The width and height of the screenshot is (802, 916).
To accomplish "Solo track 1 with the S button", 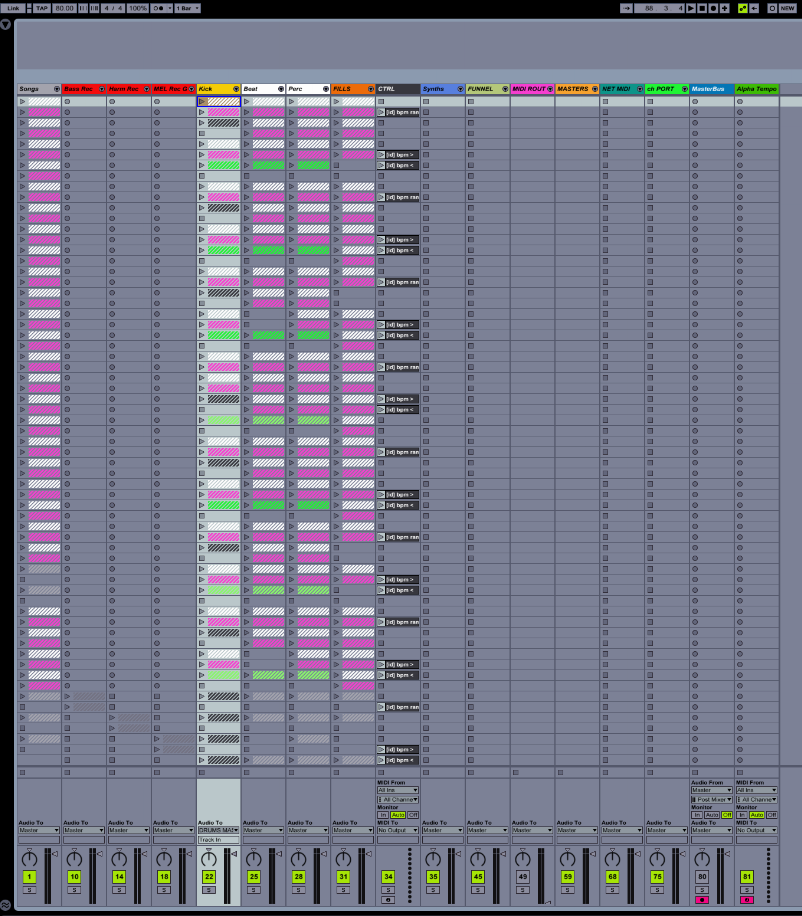I will coord(30,889).
